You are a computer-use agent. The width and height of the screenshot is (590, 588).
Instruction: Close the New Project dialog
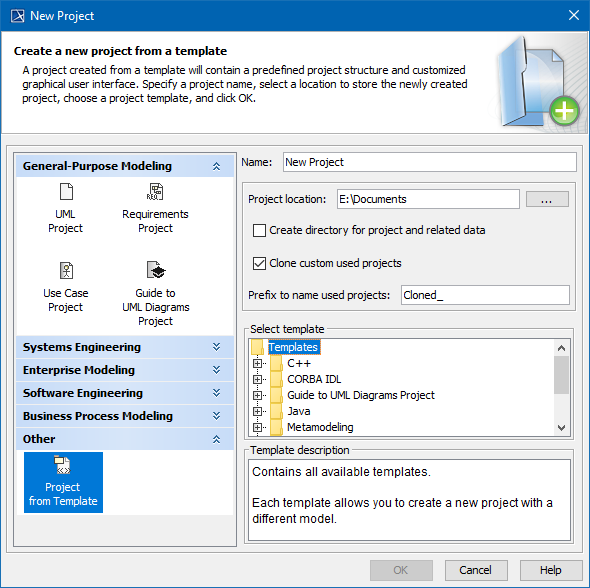point(574,15)
